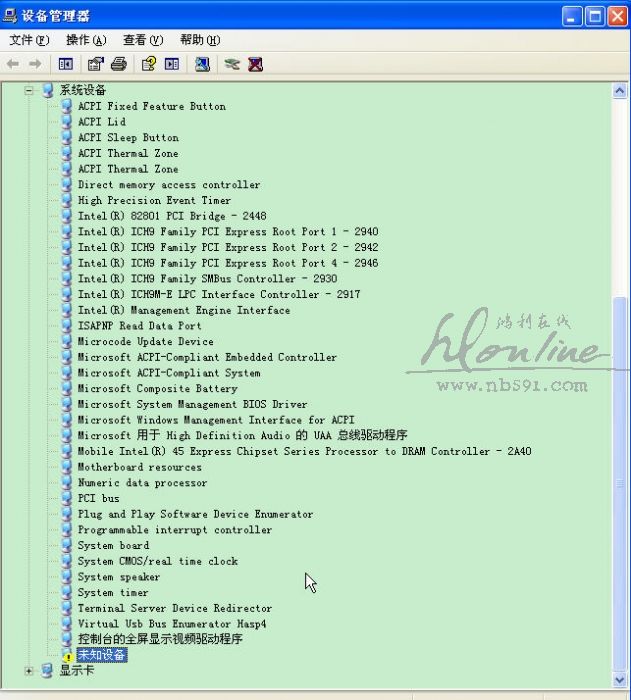This screenshot has height=700, width=631.
Task: Open the 帮助(H) menu
Action: tap(200, 40)
